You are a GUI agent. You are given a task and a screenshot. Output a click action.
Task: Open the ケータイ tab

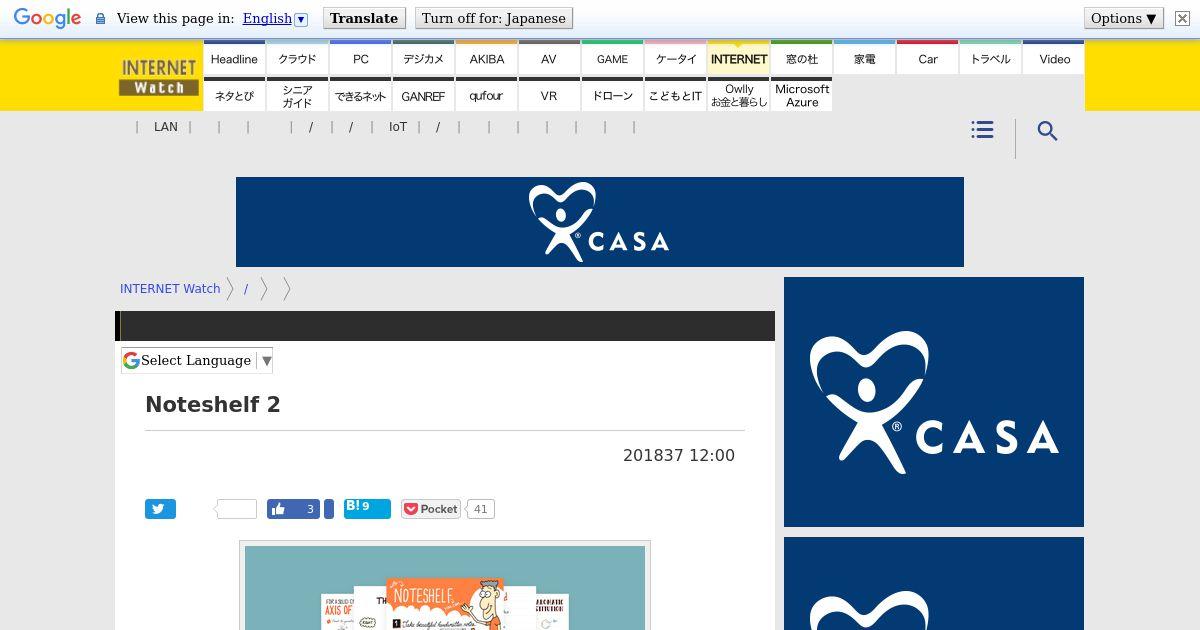[x=675, y=59]
